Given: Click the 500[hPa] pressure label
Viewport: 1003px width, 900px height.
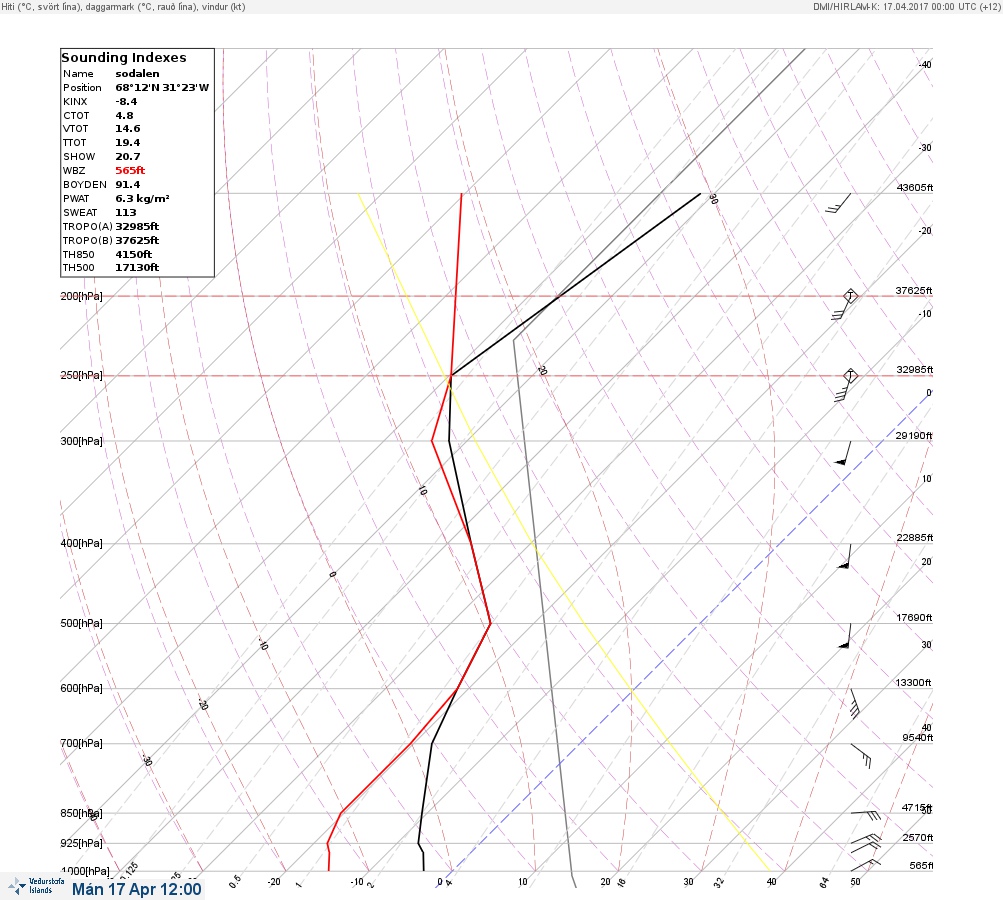Looking at the screenshot, I should (81, 623).
